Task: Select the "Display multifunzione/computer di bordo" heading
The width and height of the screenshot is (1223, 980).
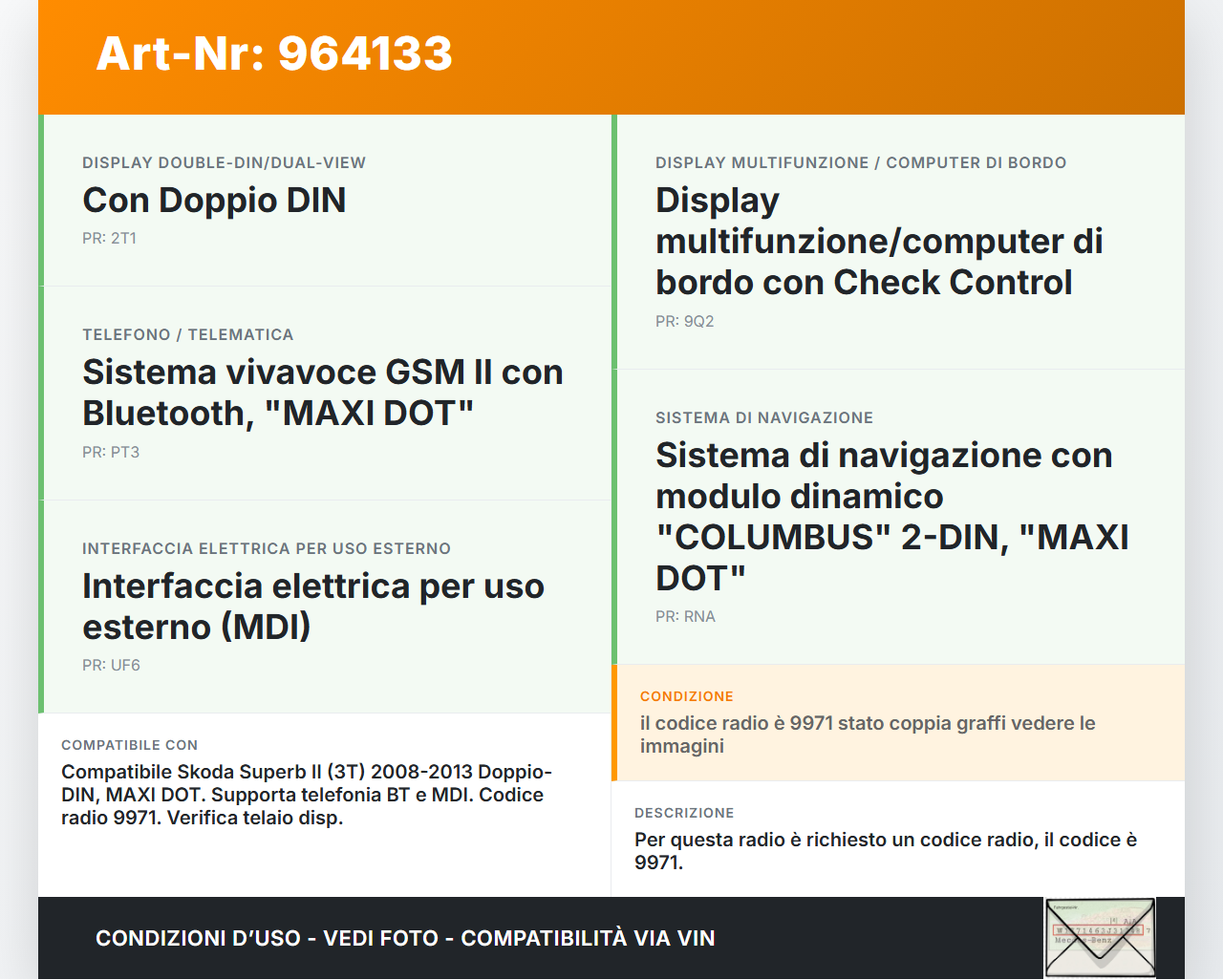Action: coord(878,242)
